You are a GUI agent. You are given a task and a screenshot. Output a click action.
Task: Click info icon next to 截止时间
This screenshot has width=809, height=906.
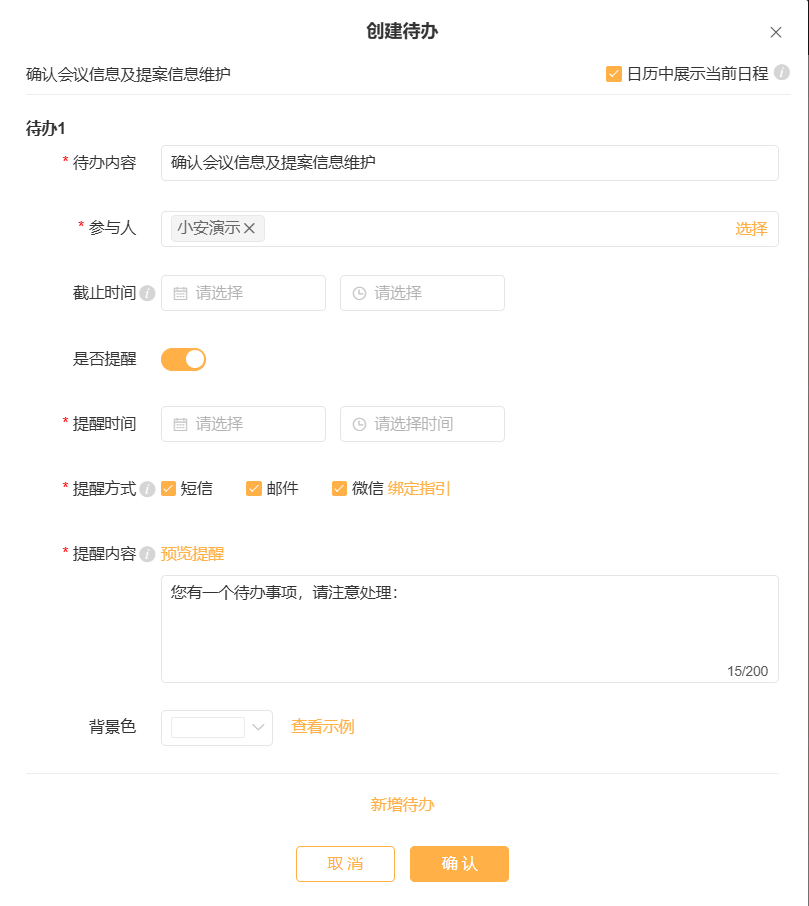[x=147, y=294]
